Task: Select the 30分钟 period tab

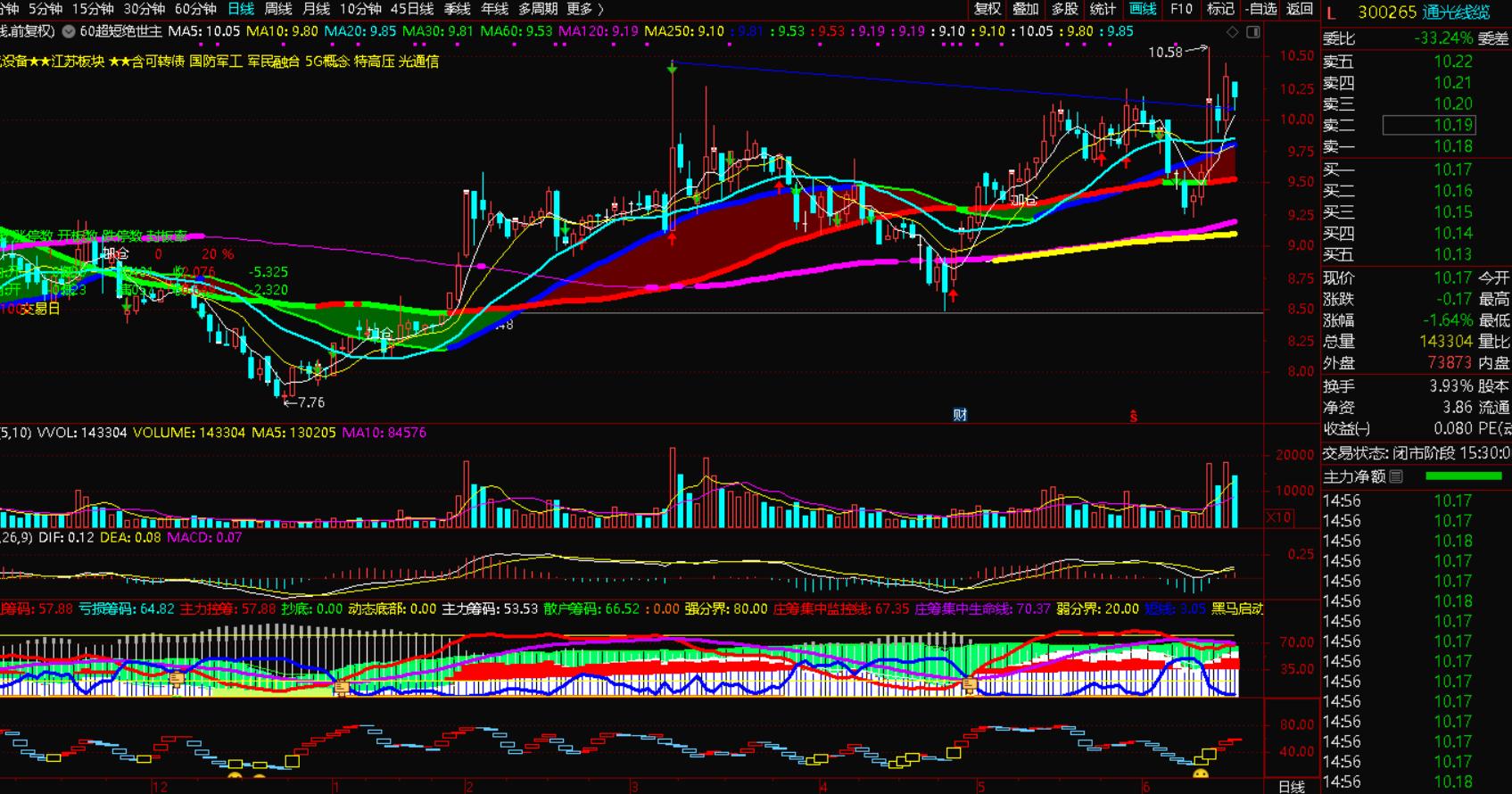Action: point(145,9)
